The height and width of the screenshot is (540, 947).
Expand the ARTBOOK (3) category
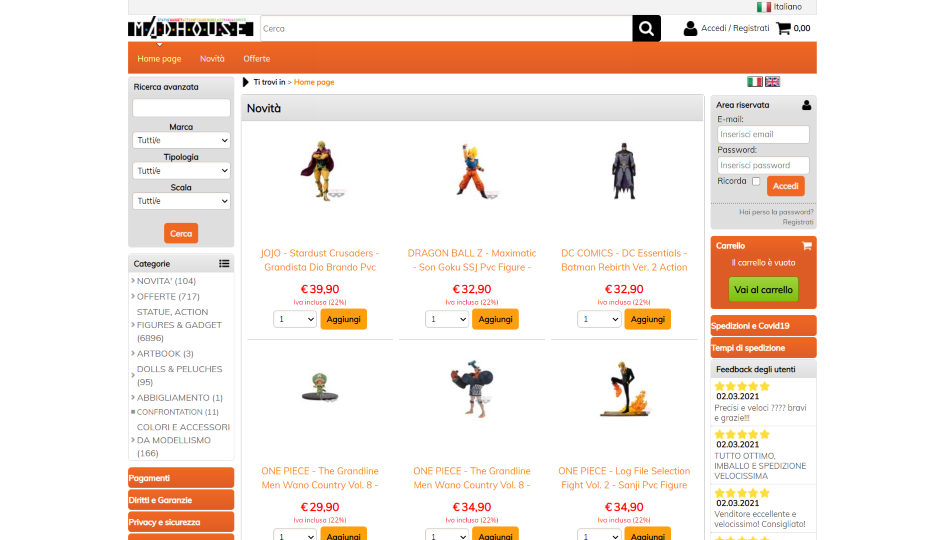(x=165, y=353)
